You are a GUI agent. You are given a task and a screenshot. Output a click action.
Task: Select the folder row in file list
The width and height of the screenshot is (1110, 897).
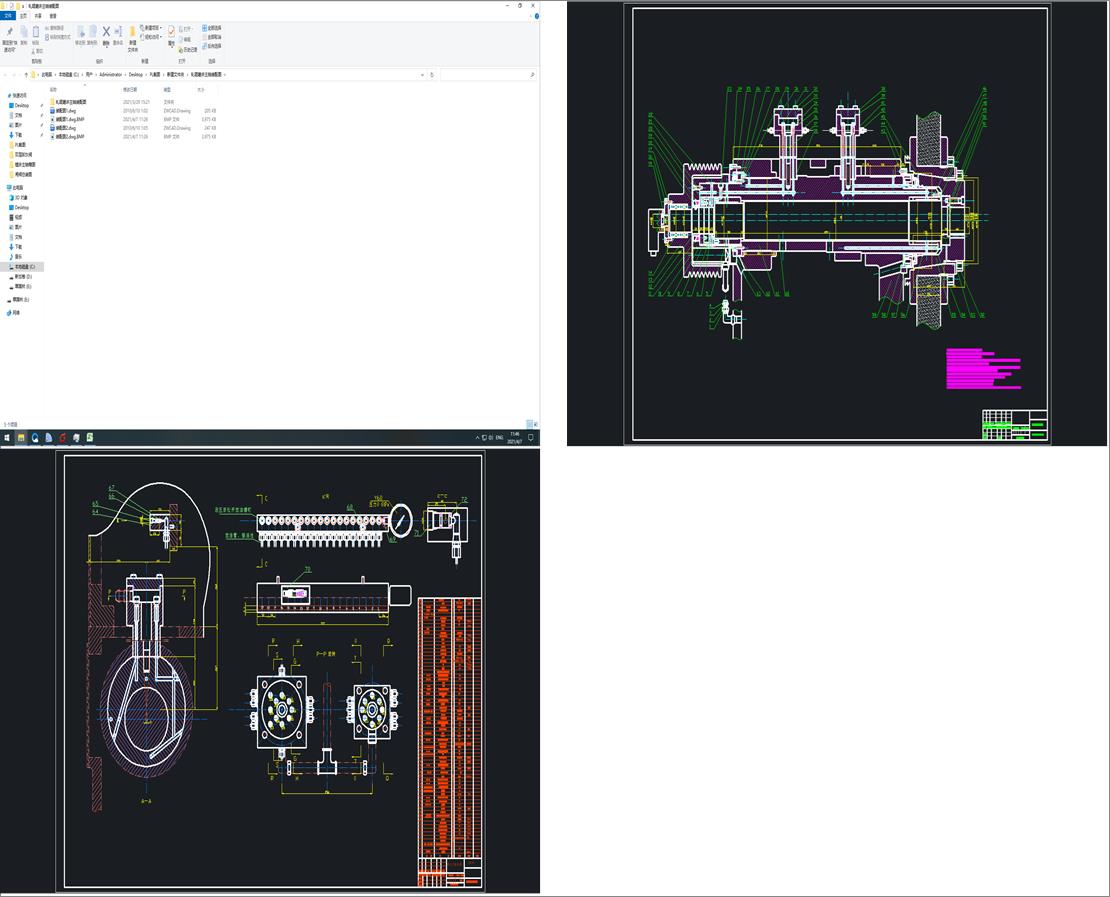pyautogui.click(x=133, y=102)
